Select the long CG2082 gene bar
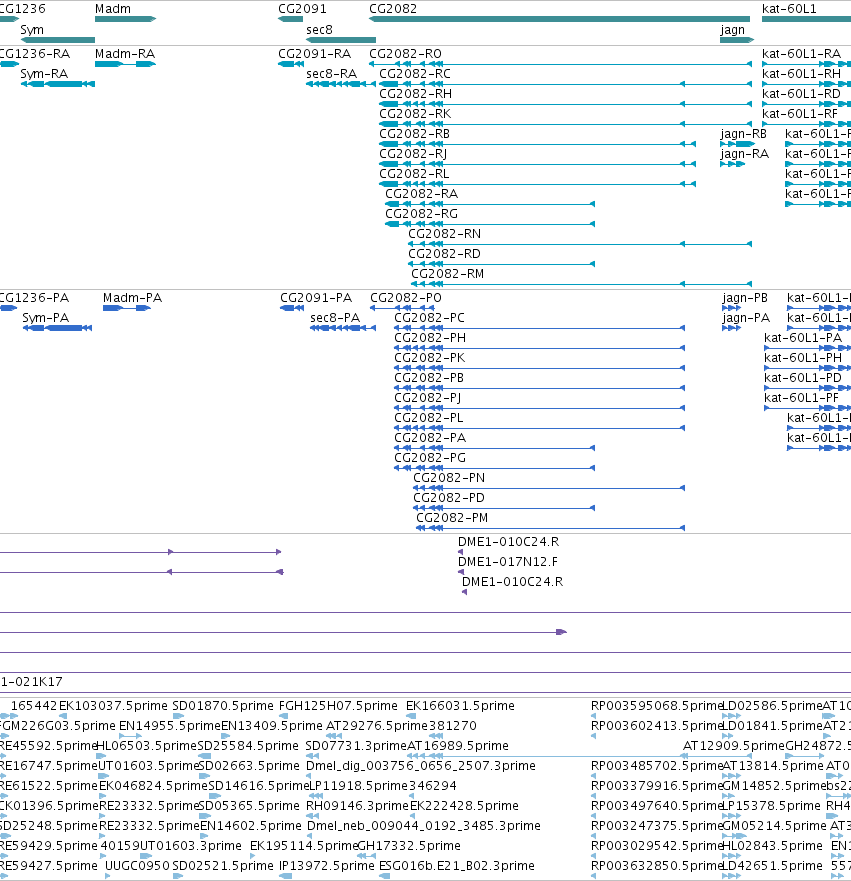851x881 pixels. click(x=559, y=19)
